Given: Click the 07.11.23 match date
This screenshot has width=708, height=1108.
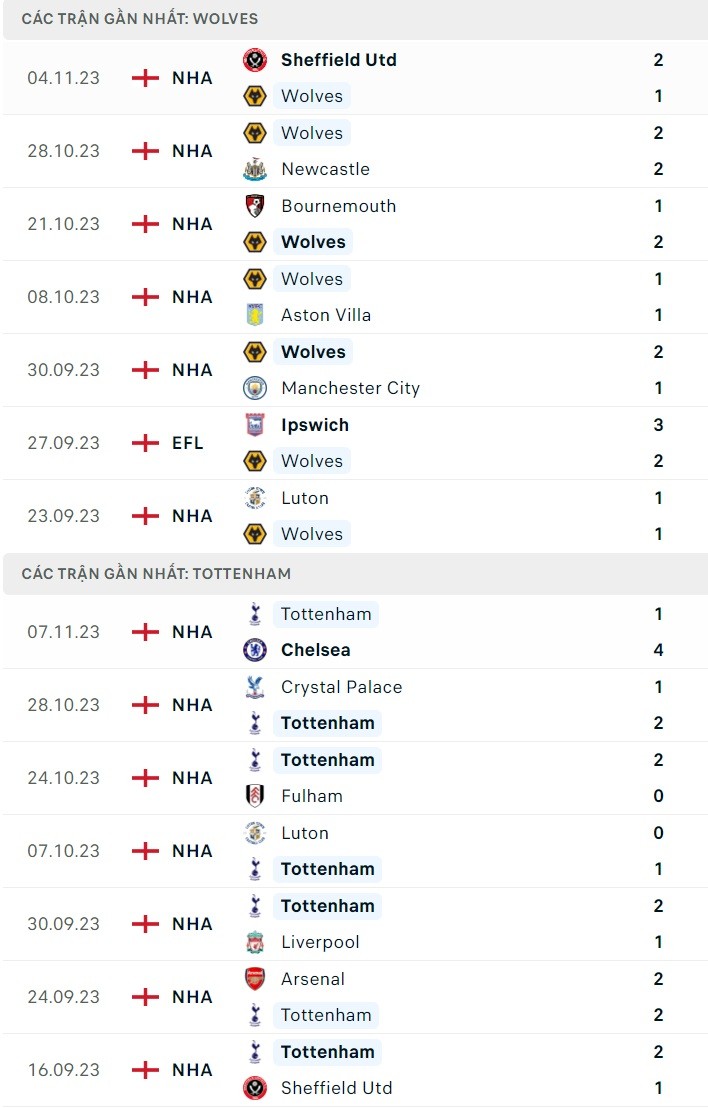Looking at the screenshot, I should tap(64, 632).
